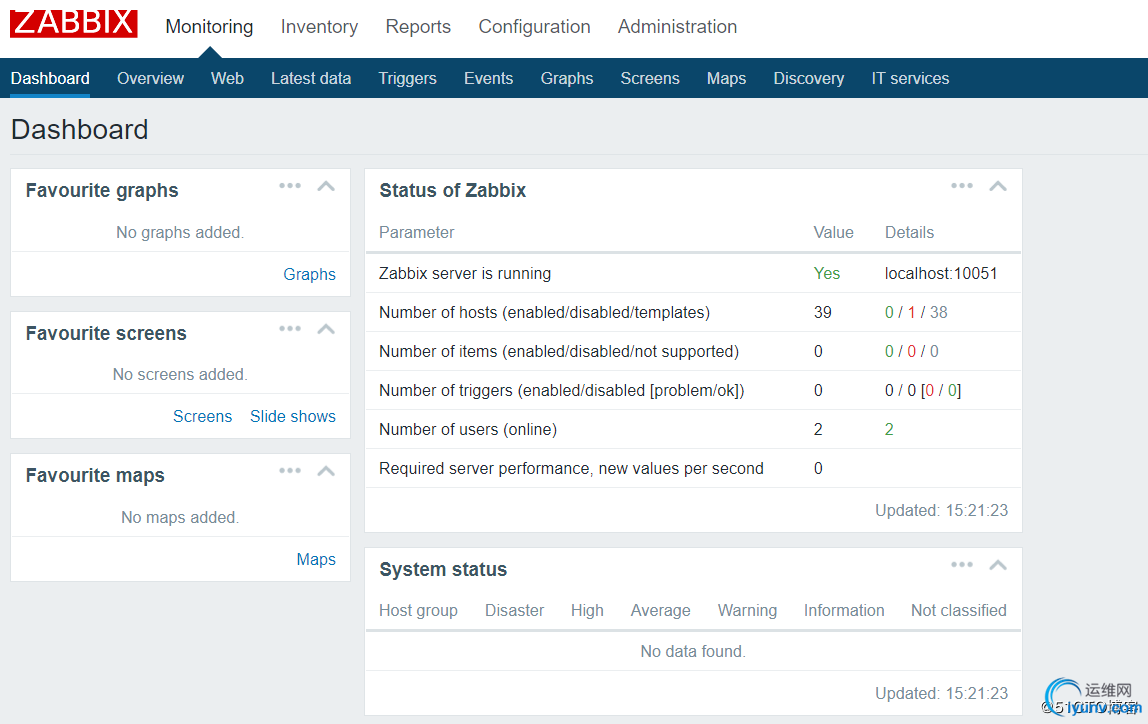This screenshot has width=1148, height=724.
Task: Open Favourite screens widget menu dots
Action: click(x=290, y=329)
